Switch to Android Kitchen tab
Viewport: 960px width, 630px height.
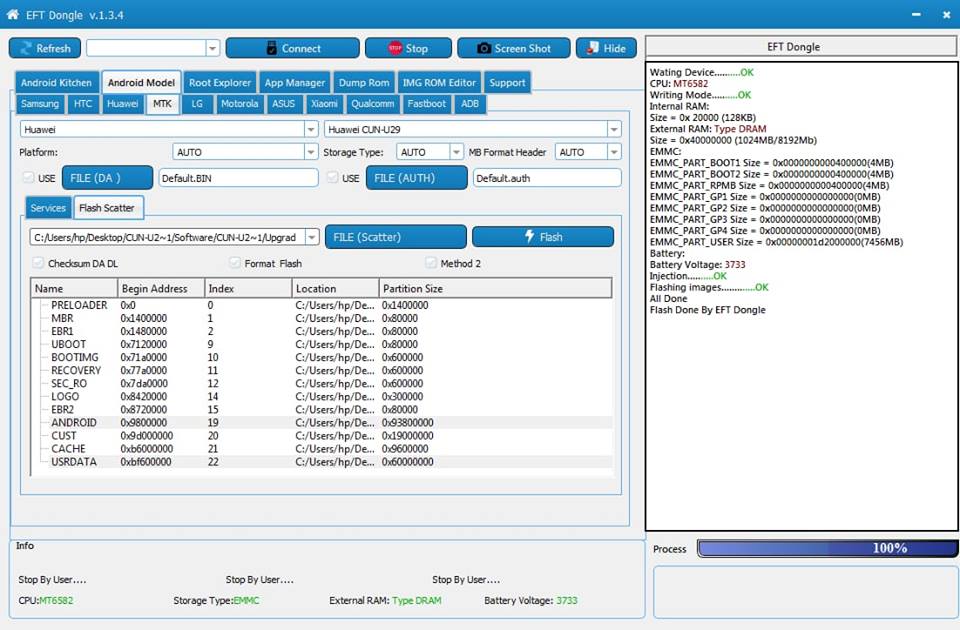click(x=56, y=83)
